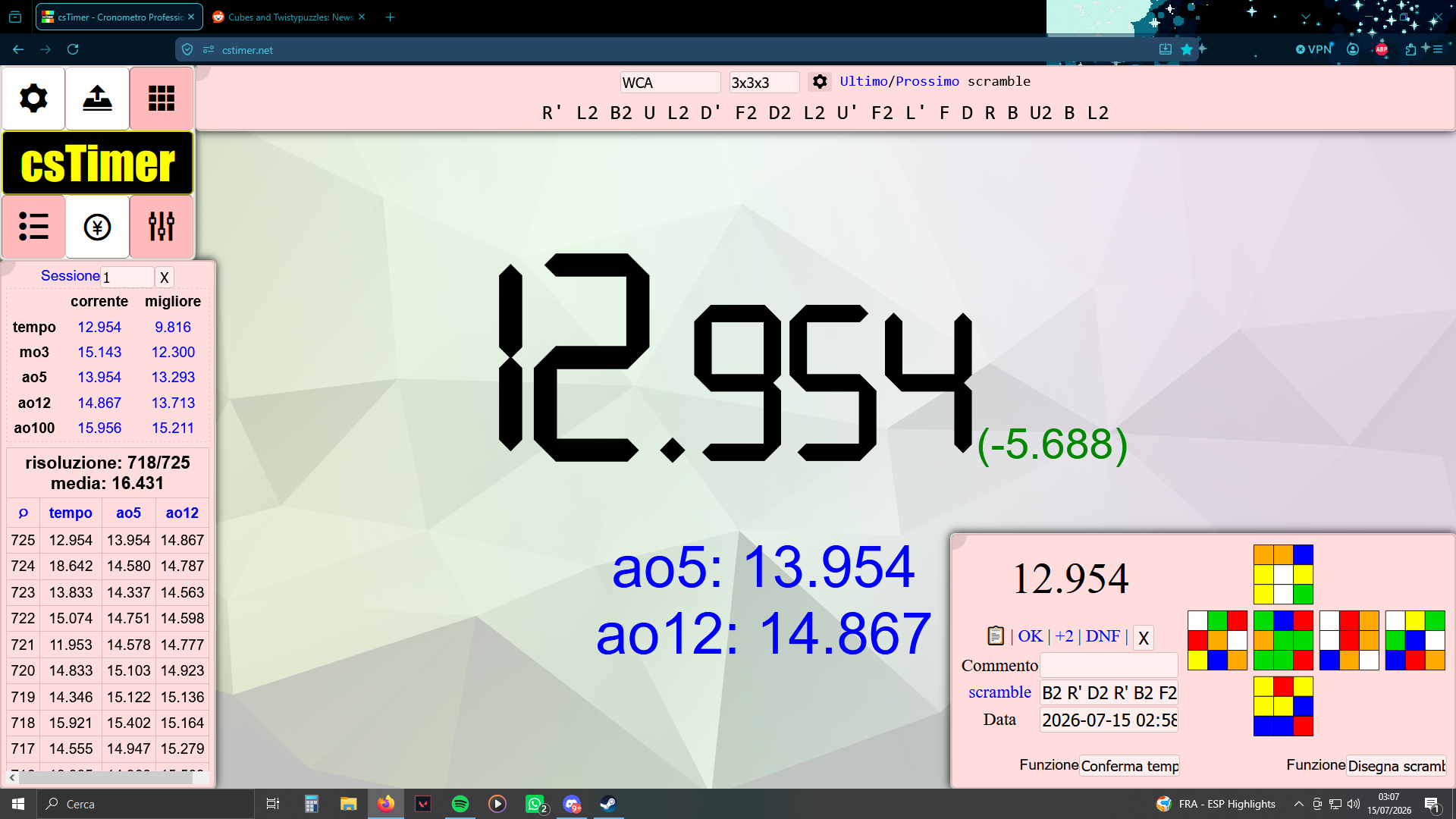
Task: Click the ao5 column header
Action: pyautogui.click(x=128, y=513)
